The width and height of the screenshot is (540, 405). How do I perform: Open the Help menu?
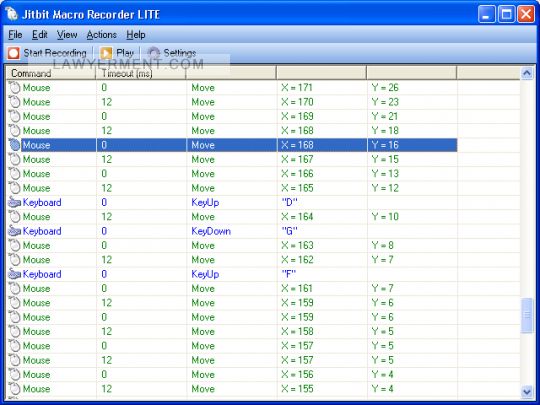pos(136,35)
